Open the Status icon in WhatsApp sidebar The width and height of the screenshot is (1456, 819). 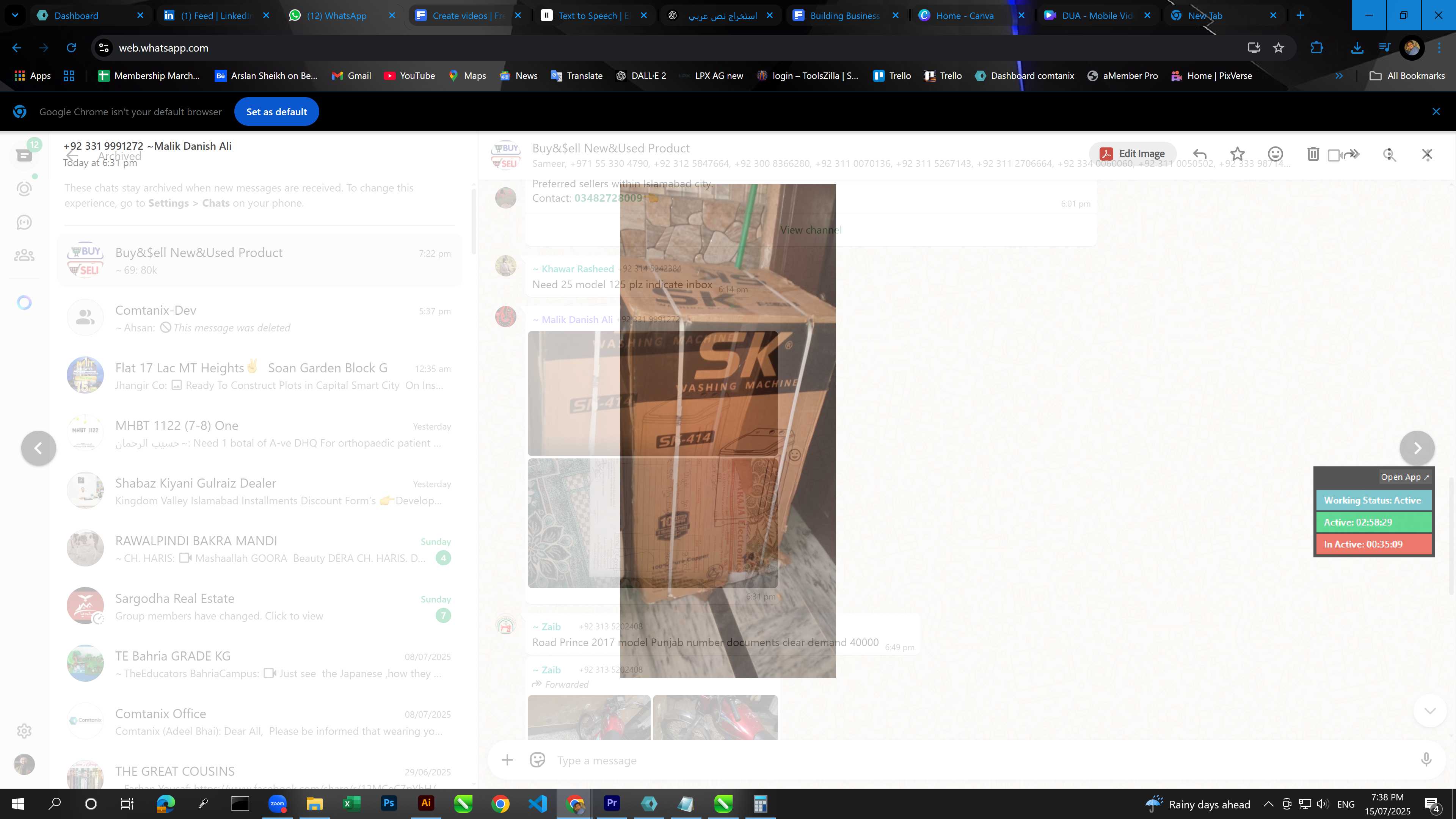coord(24,189)
